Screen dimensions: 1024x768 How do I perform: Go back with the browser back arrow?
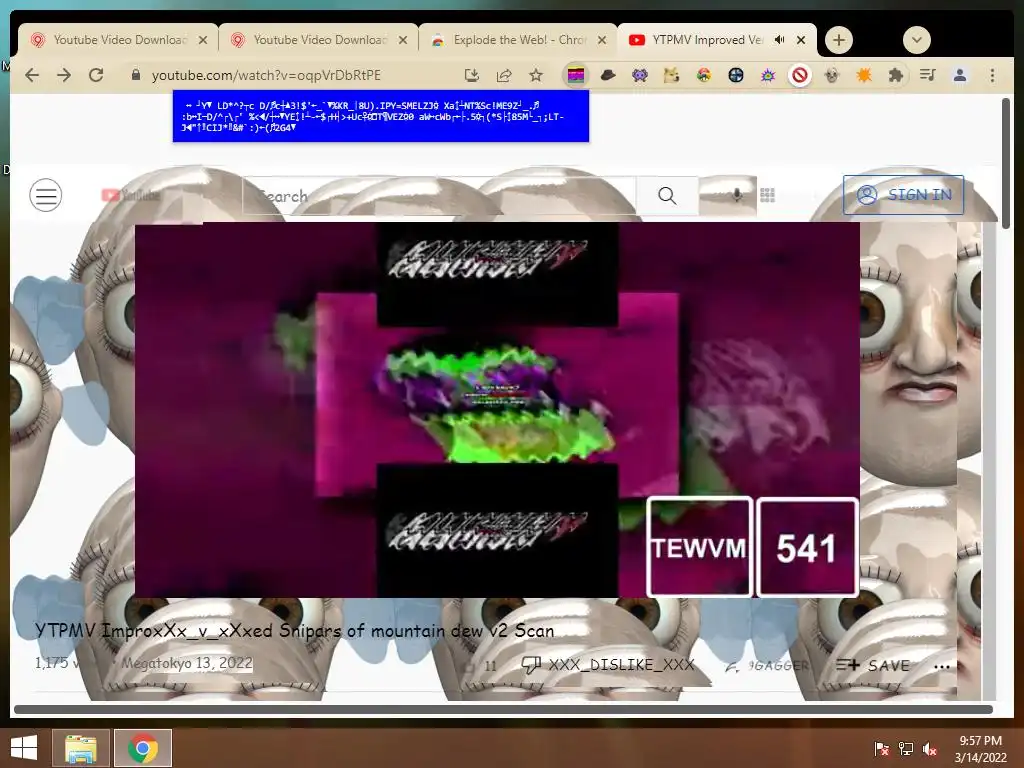click(x=32, y=75)
